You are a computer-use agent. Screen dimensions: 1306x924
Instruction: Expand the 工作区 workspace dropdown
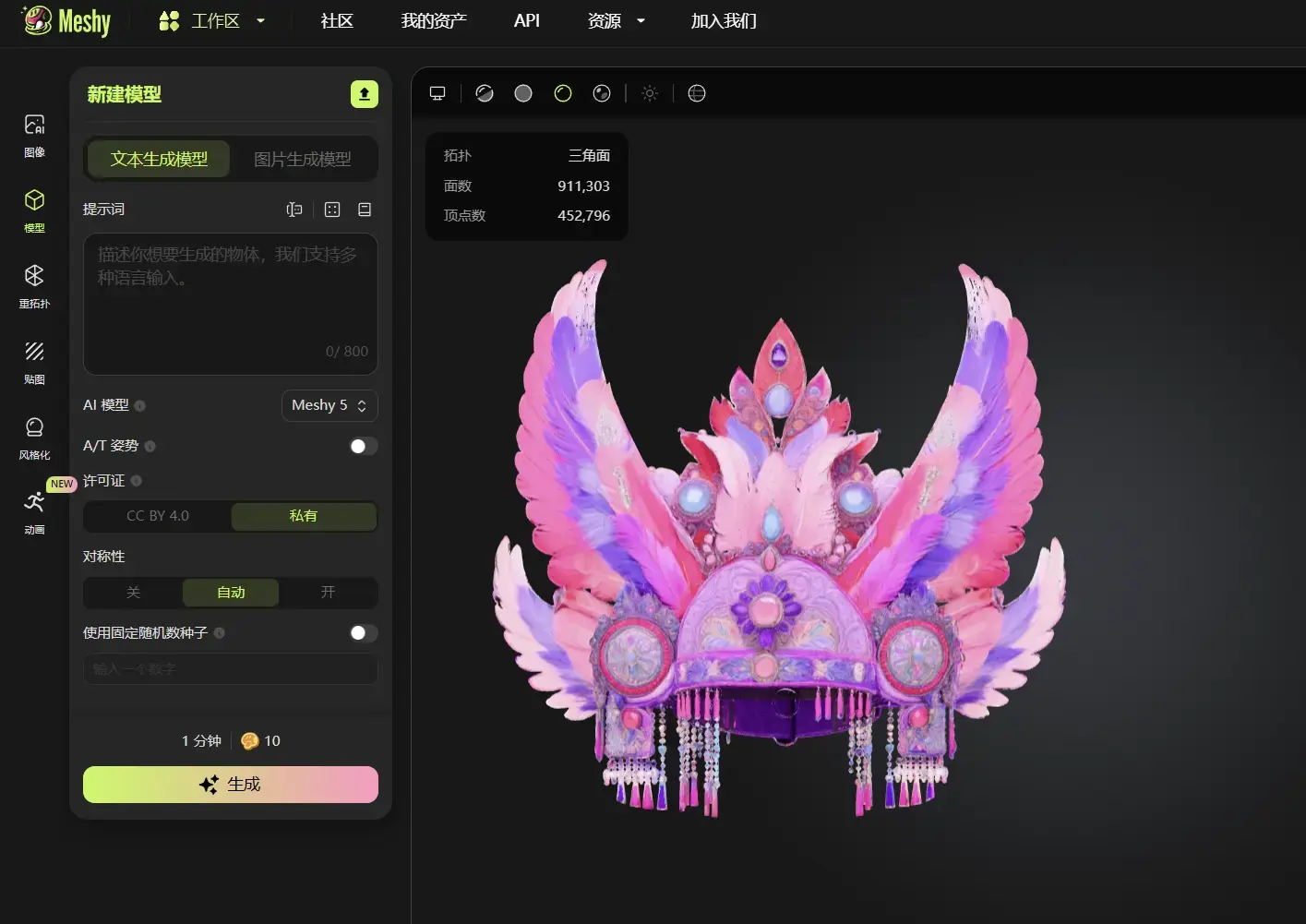coord(212,20)
